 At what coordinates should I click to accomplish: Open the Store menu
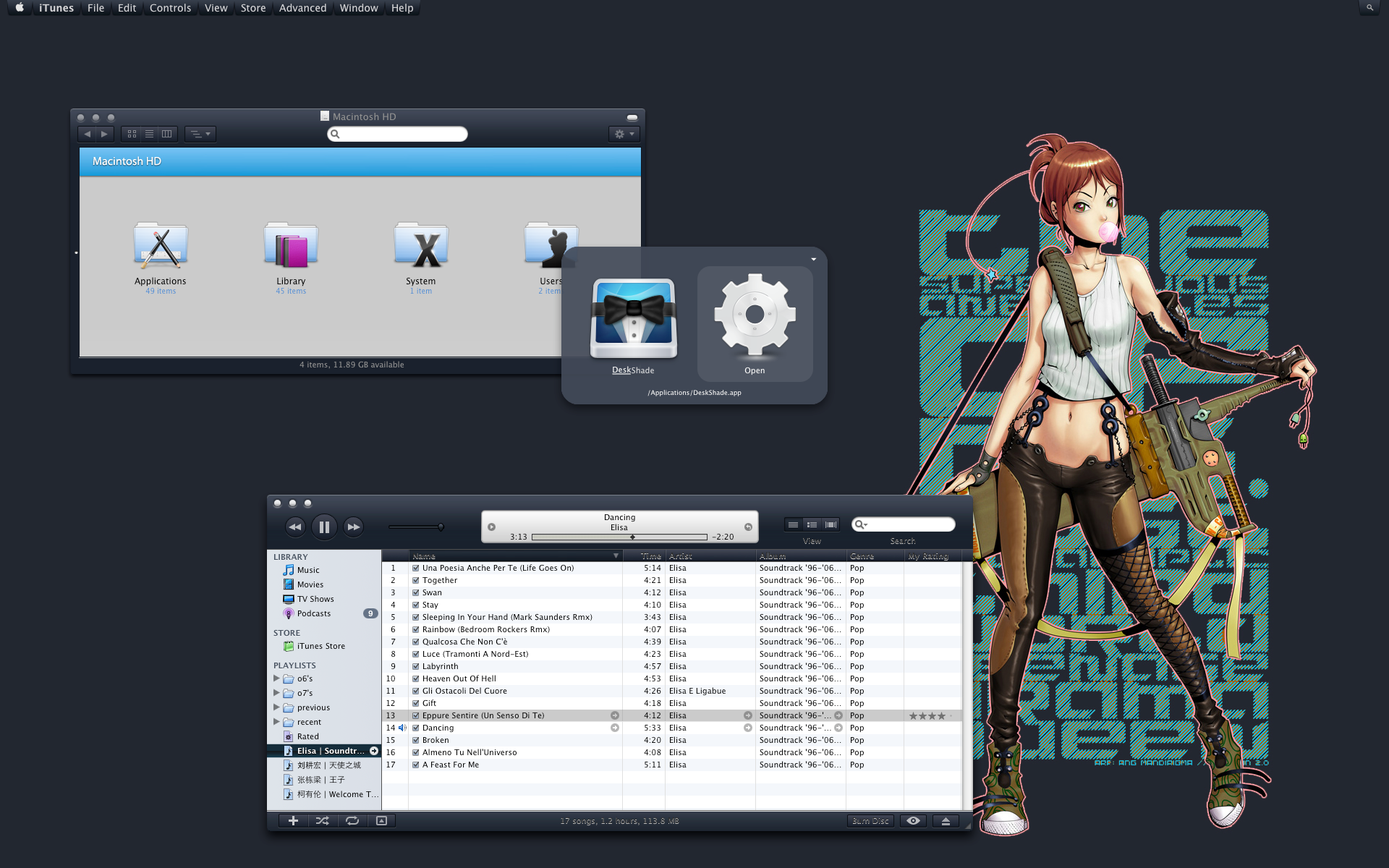[253, 8]
